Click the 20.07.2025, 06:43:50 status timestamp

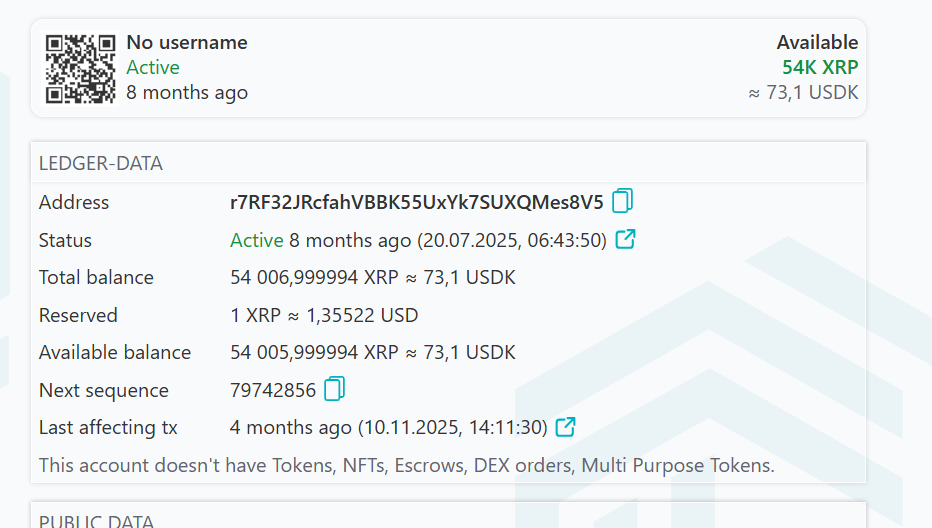(512, 240)
